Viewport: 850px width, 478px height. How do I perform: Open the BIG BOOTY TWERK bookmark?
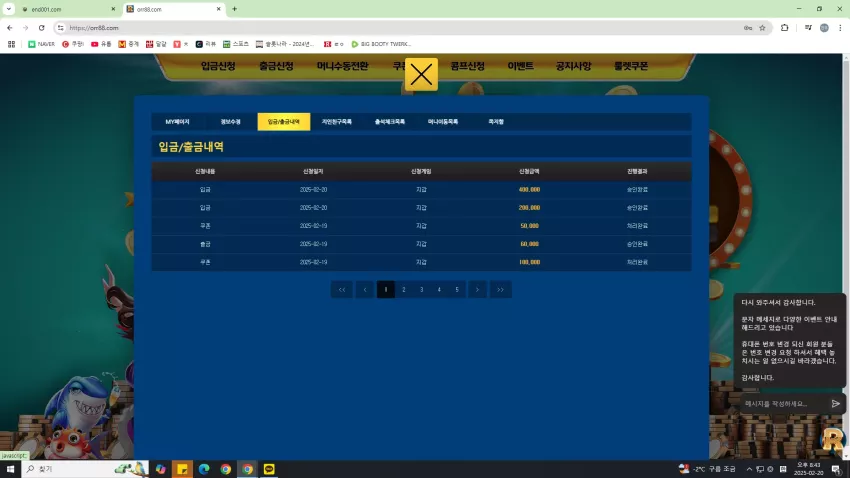tap(382, 44)
